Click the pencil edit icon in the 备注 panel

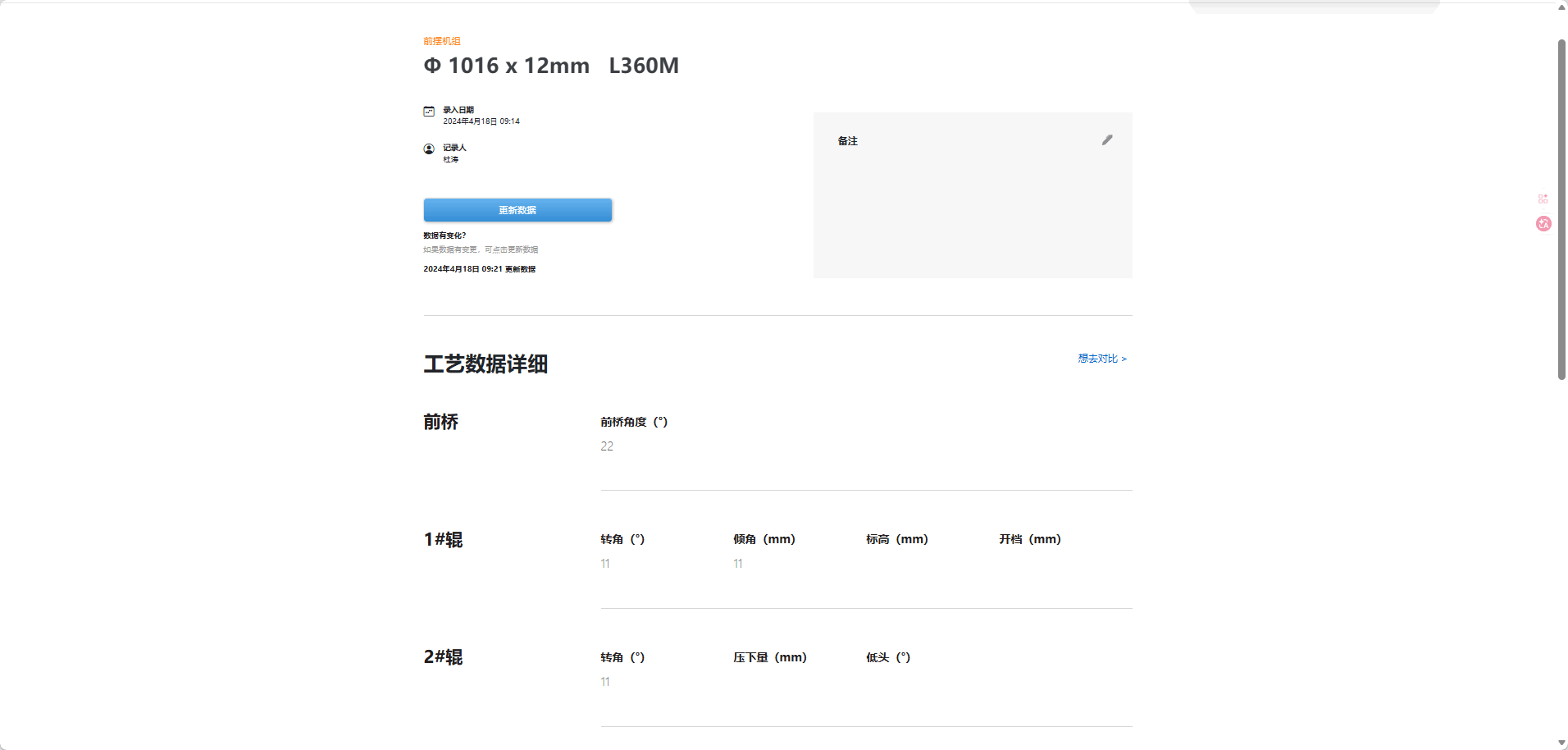1107,140
